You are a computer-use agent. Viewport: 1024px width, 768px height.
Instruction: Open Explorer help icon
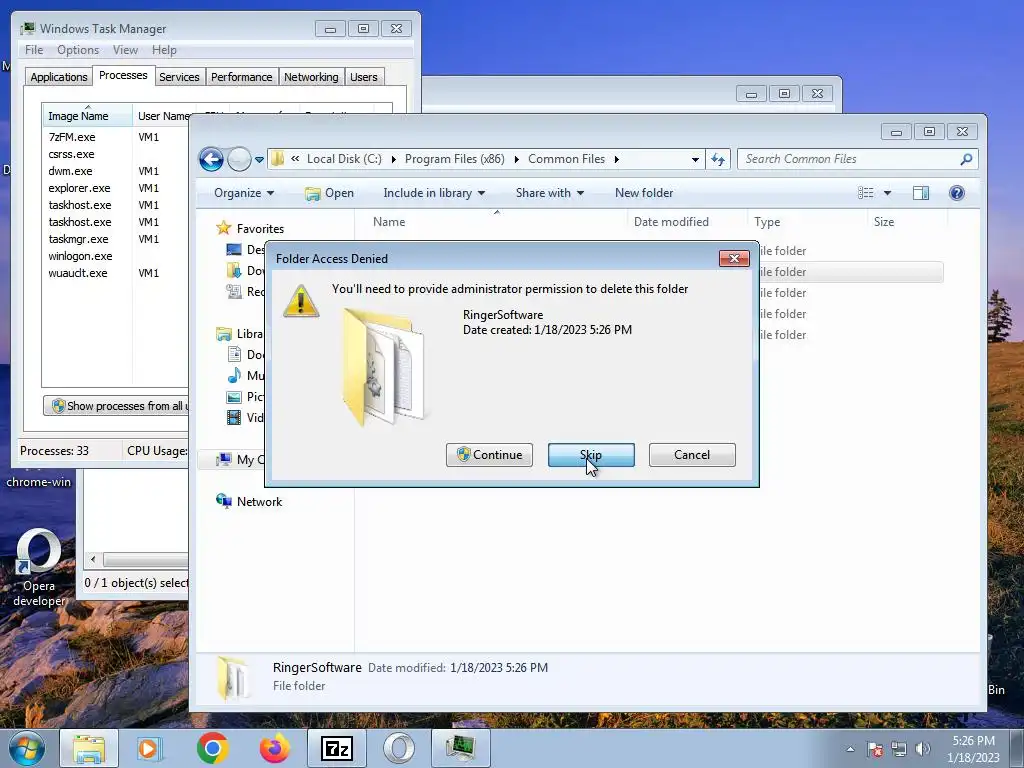[x=957, y=193]
